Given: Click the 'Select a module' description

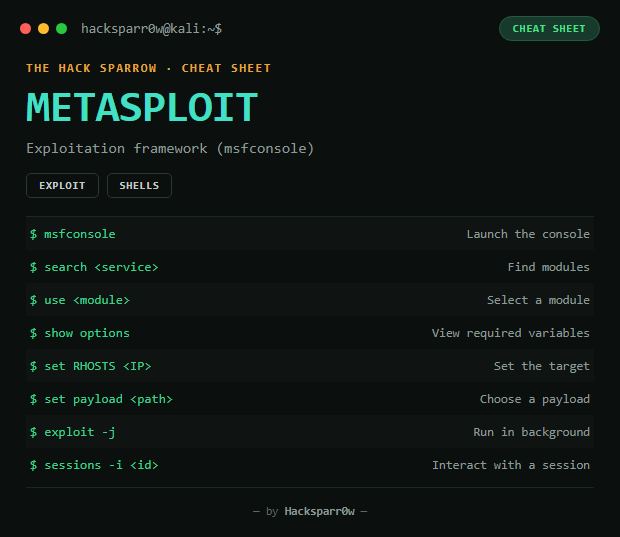Looking at the screenshot, I should point(539,300).
